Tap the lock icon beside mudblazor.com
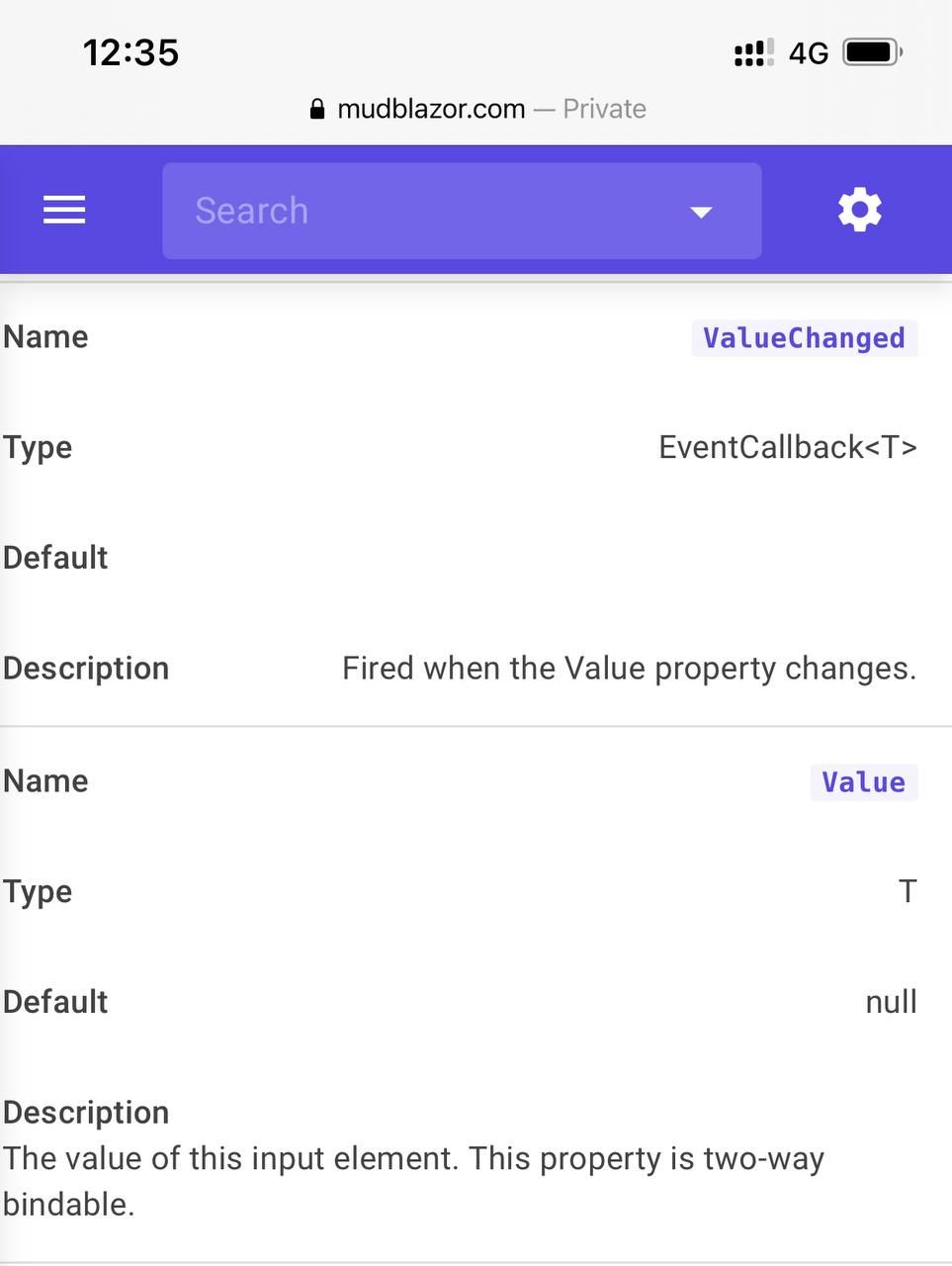Viewport: 952px width, 1266px height. point(317,109)
